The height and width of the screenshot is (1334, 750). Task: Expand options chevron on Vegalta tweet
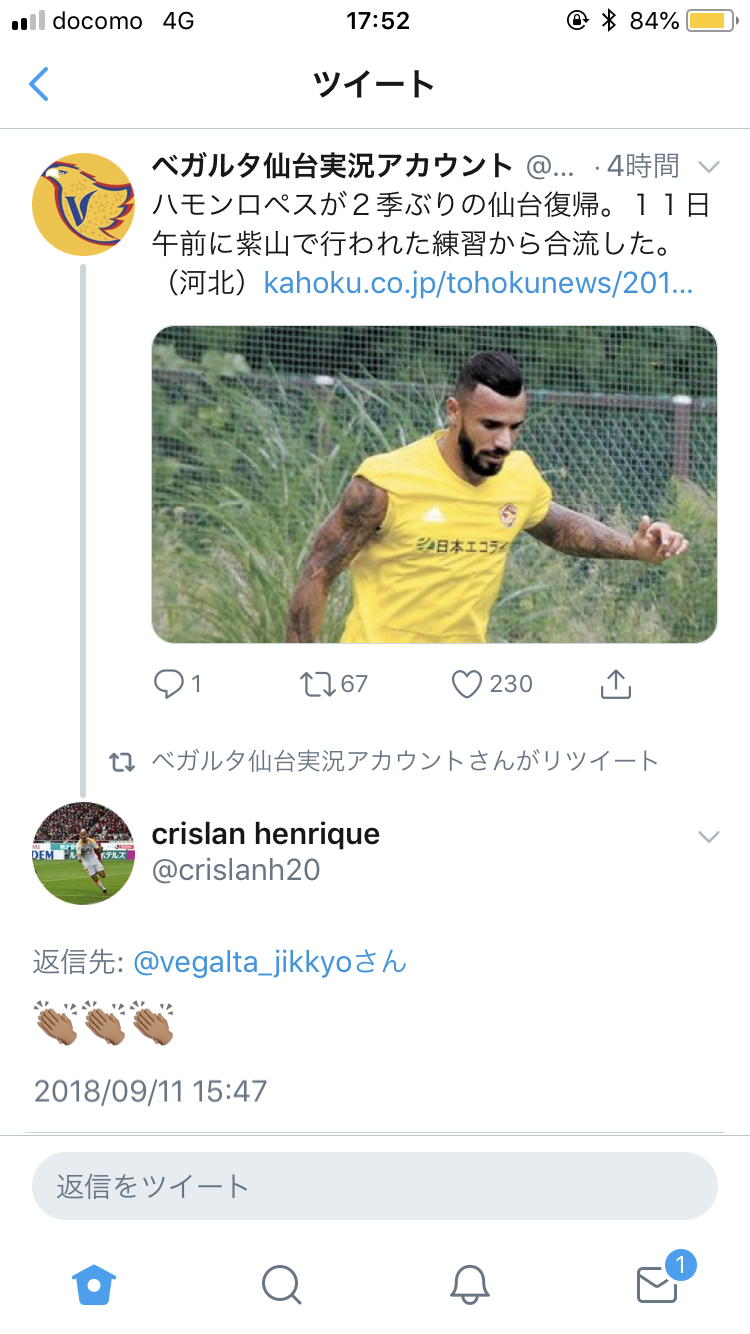coord(708,166)
